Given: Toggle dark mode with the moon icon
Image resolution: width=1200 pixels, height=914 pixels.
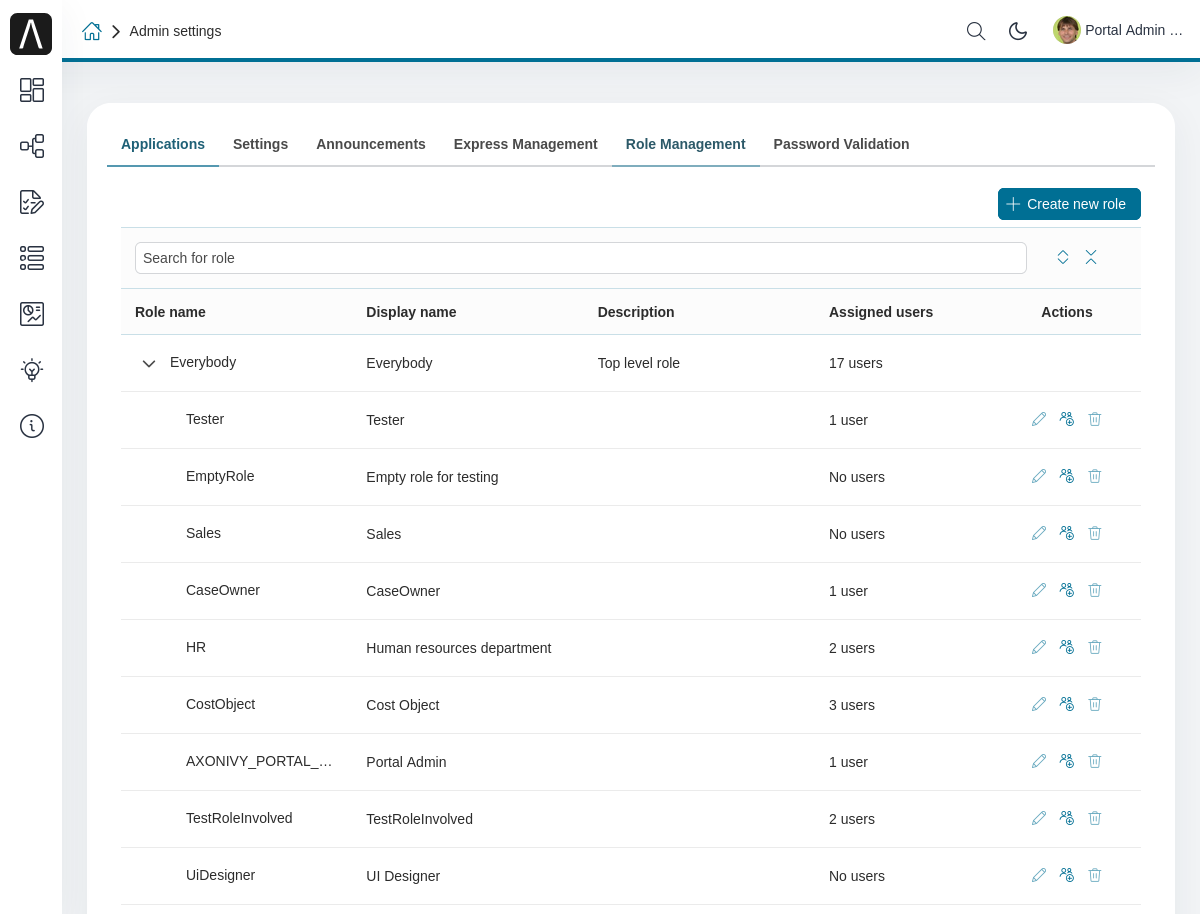Looking at the screenshot, I should [1018, 31].
